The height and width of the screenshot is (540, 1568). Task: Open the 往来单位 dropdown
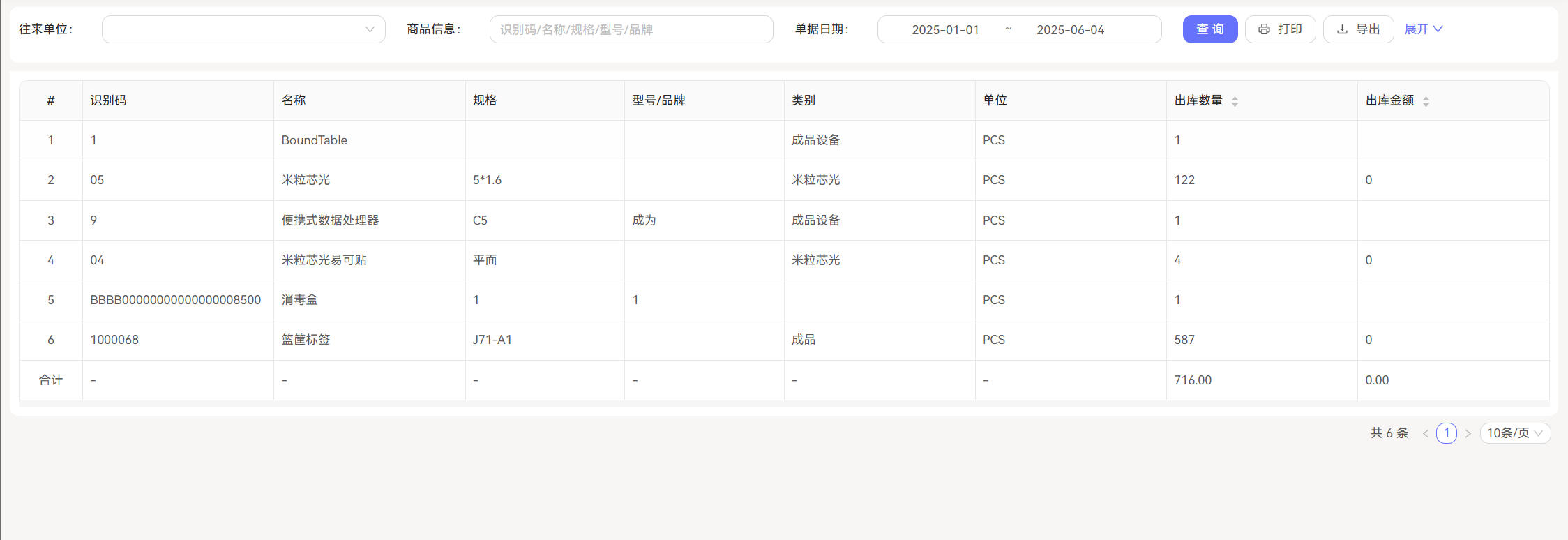(243, 29)
